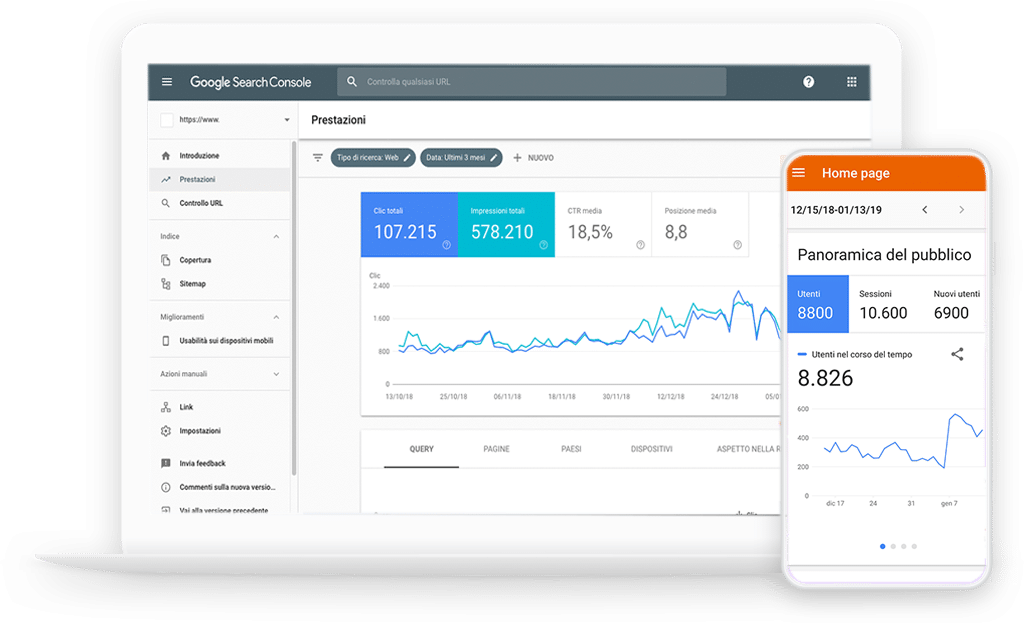Open the Google apps grid icon
This screenshot has height=623, width=1024.
[852, 82]
